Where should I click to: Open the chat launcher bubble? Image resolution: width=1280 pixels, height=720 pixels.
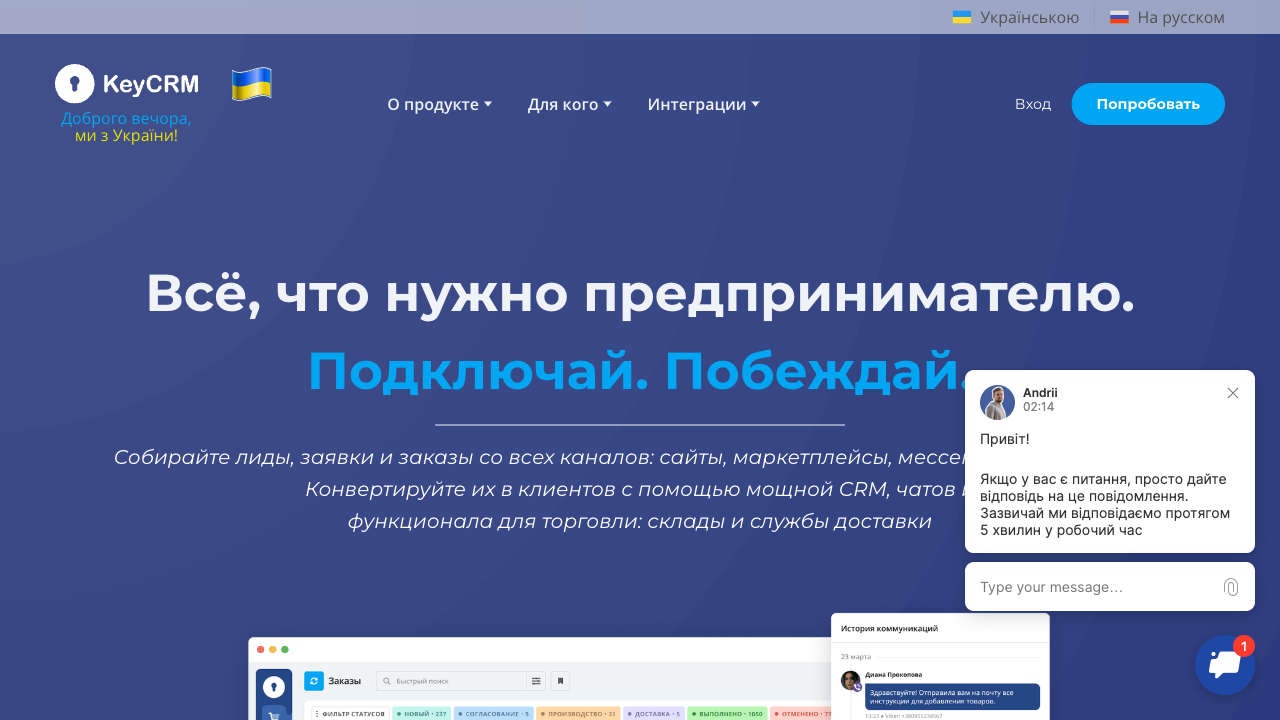click(1225, 665)
